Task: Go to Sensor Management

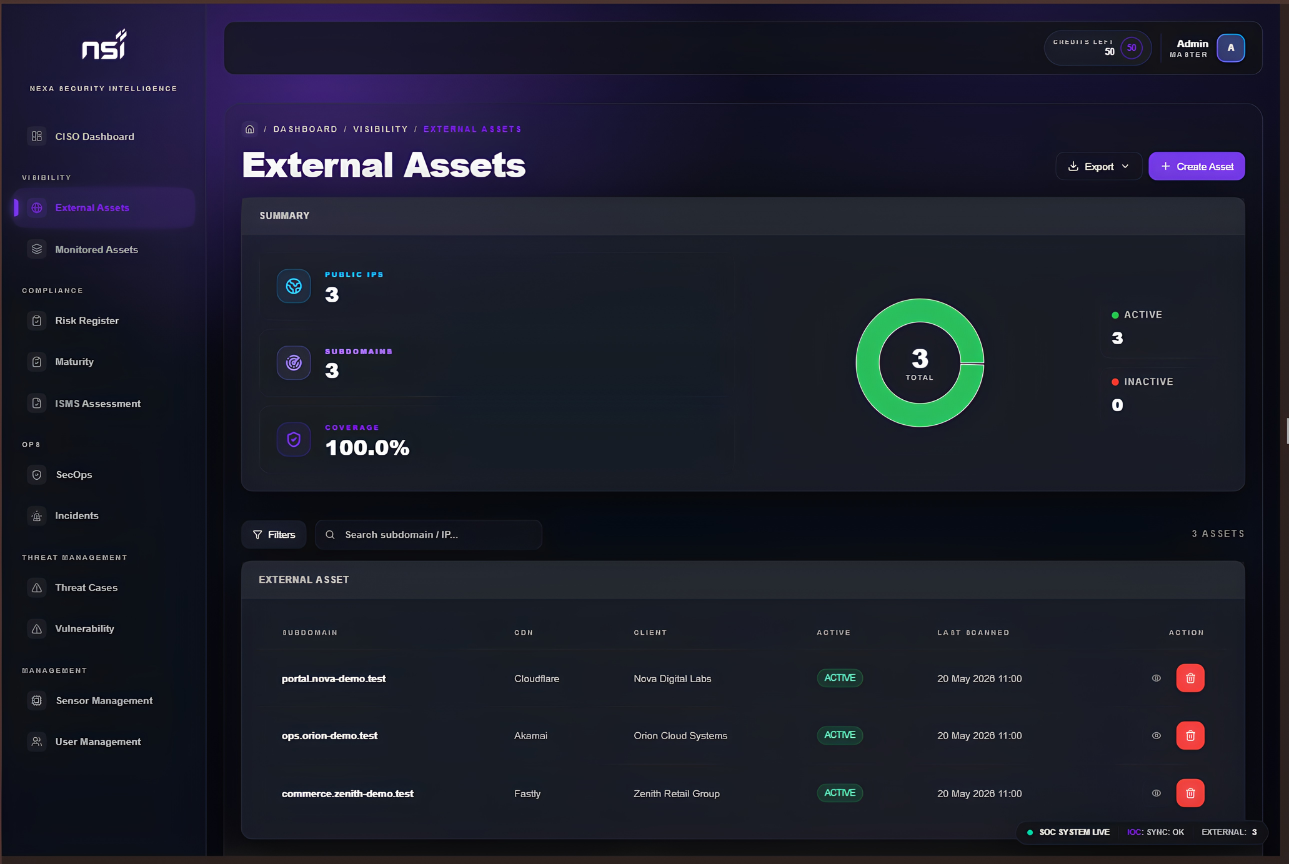Action: [103, 701]
